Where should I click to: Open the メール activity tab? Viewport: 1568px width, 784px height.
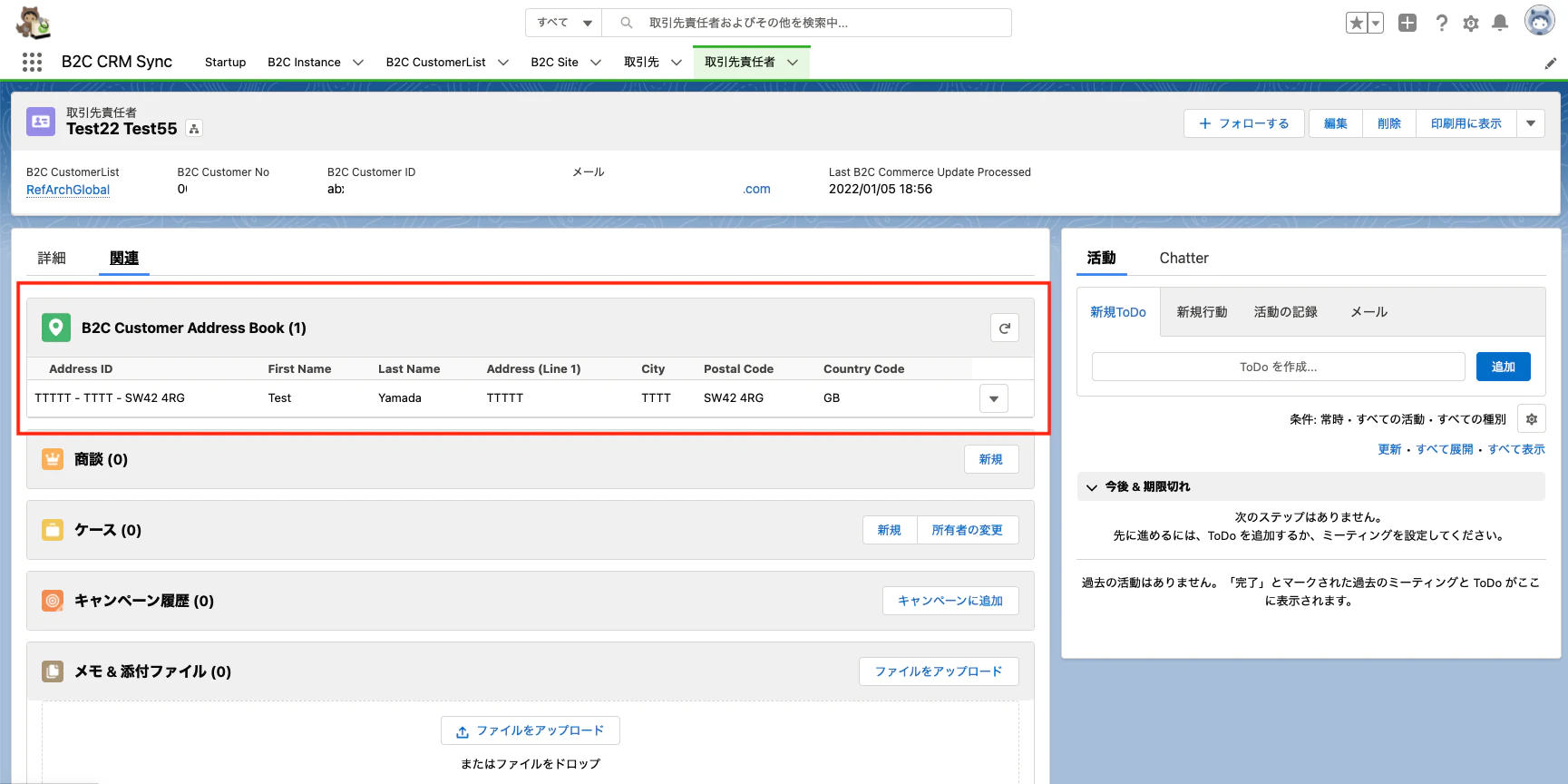pyautogui.click(x=1368, y=312)
